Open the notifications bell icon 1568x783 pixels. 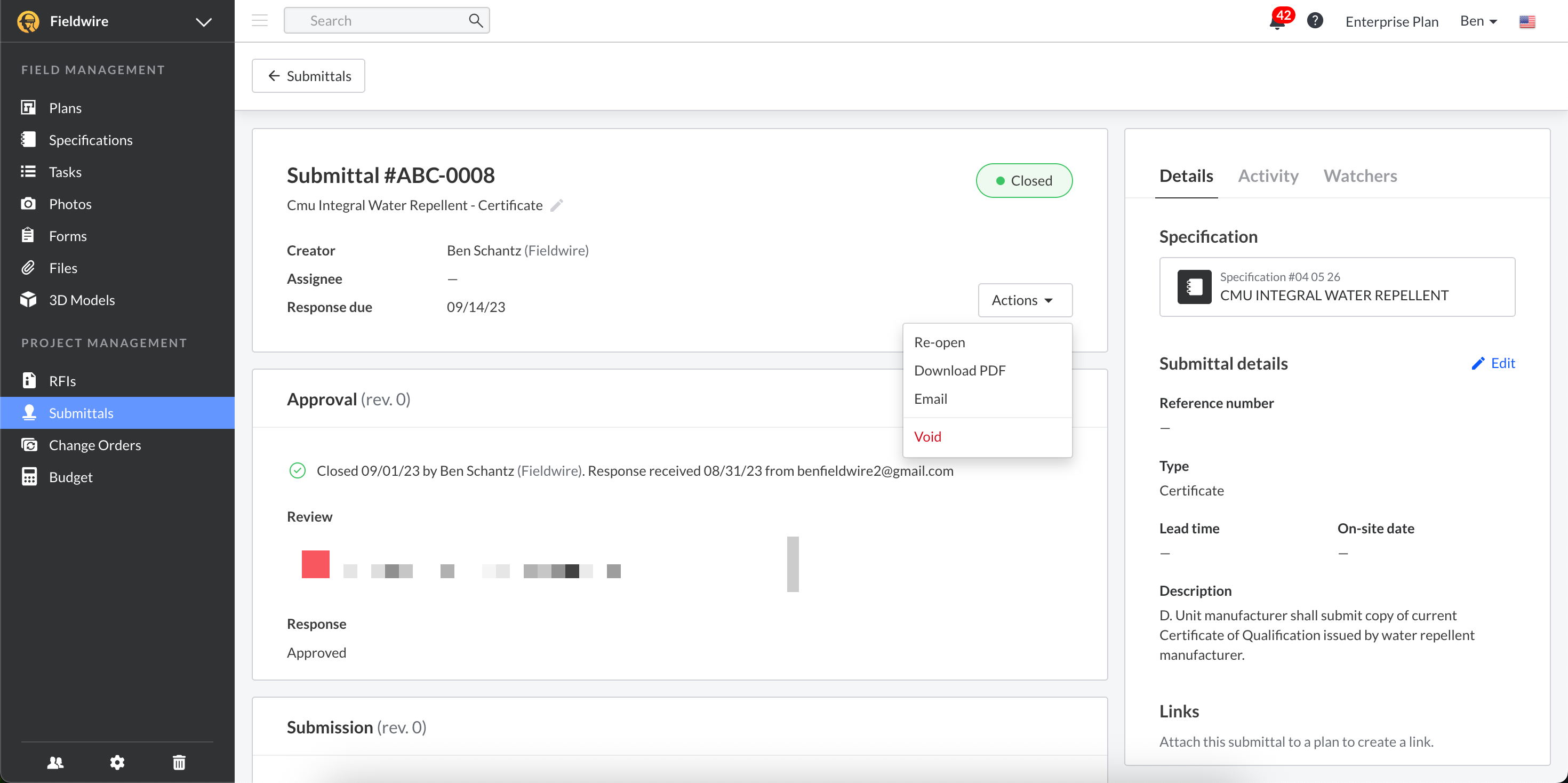[x=1277, y=22]
